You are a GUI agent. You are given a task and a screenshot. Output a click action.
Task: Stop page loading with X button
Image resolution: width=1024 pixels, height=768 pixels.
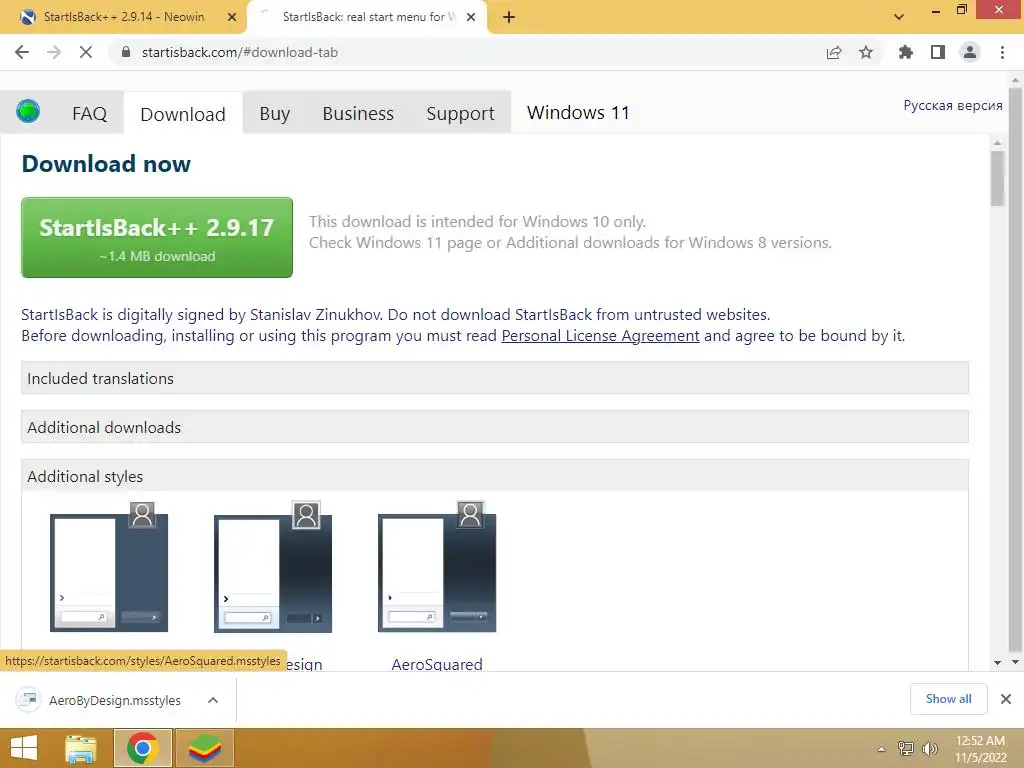(x=86, y=52)
